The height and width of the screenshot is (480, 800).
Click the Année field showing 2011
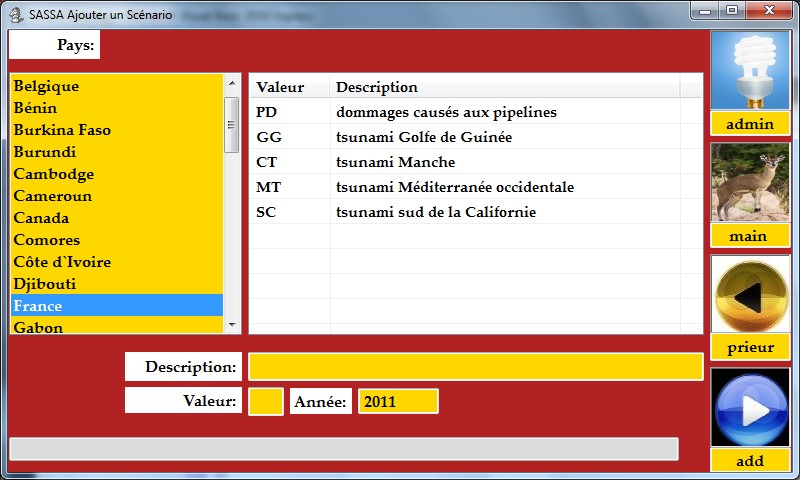pyautogui.click(x=398, y=402)
